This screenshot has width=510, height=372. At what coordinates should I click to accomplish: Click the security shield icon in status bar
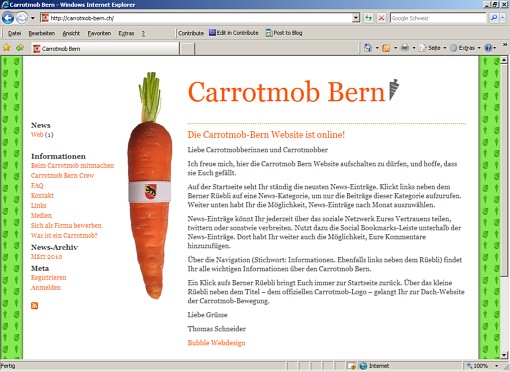pos(351,366)
